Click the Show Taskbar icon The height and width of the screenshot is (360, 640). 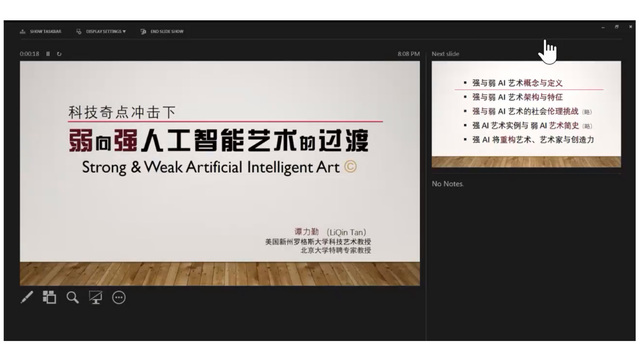pos(22,31)
